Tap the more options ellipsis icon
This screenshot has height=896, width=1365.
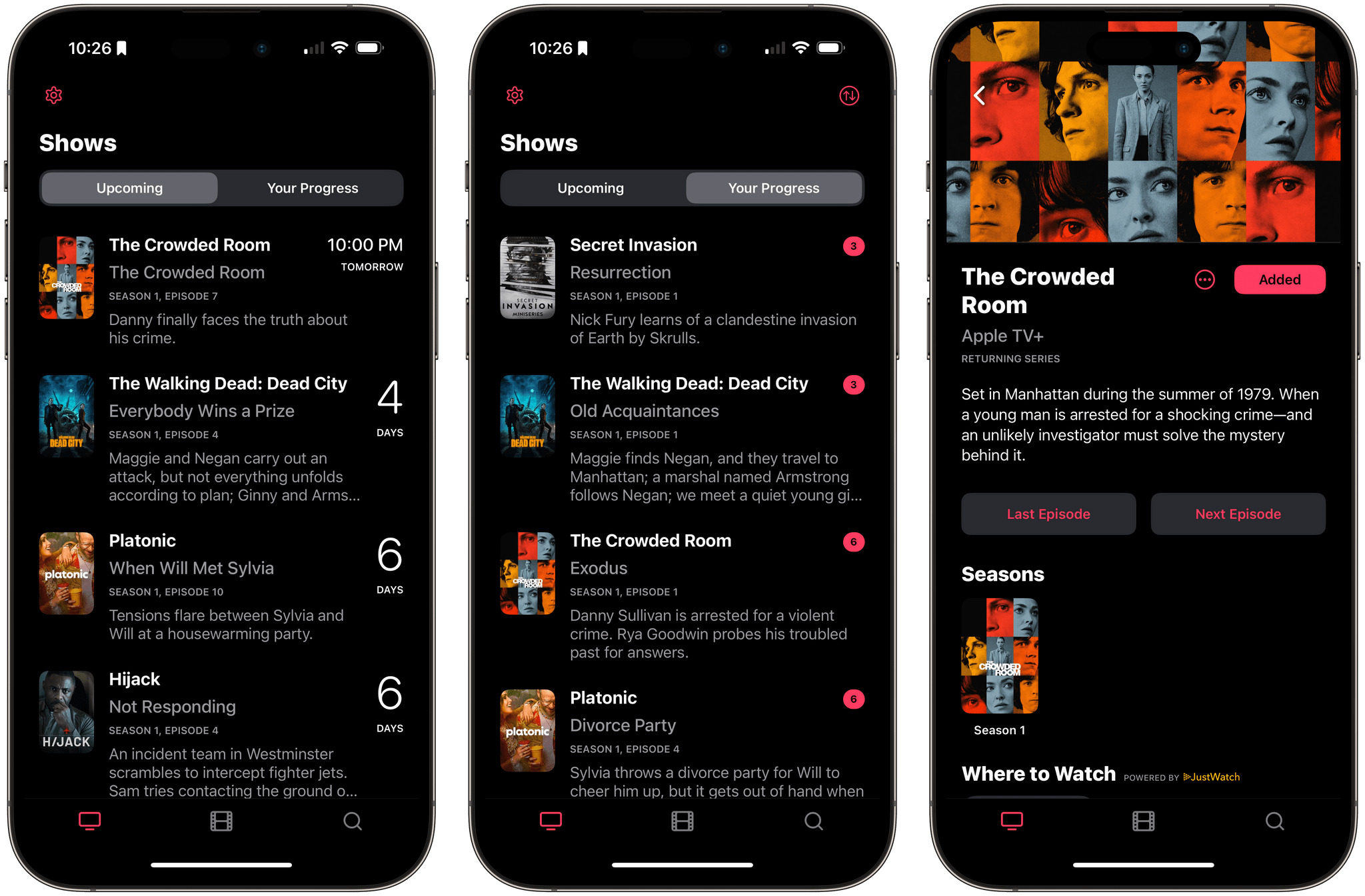(x=1204, y=279)
